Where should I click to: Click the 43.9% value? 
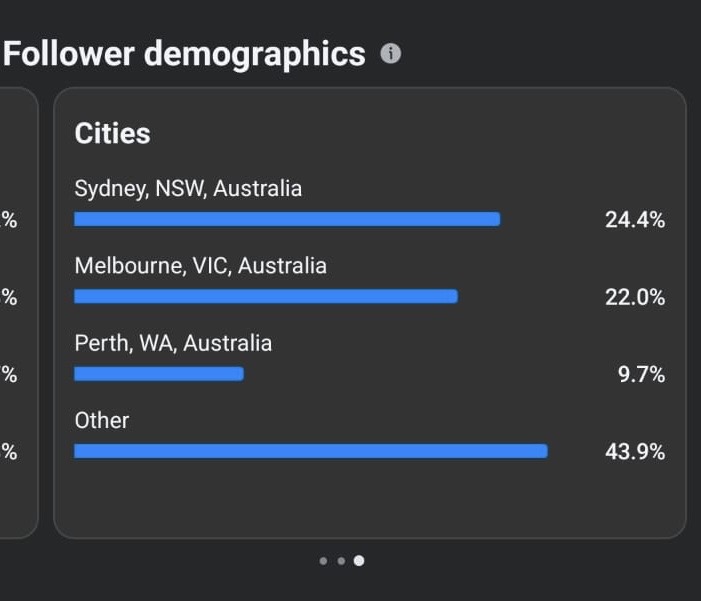pyautogui.click(x=635, y=452)
